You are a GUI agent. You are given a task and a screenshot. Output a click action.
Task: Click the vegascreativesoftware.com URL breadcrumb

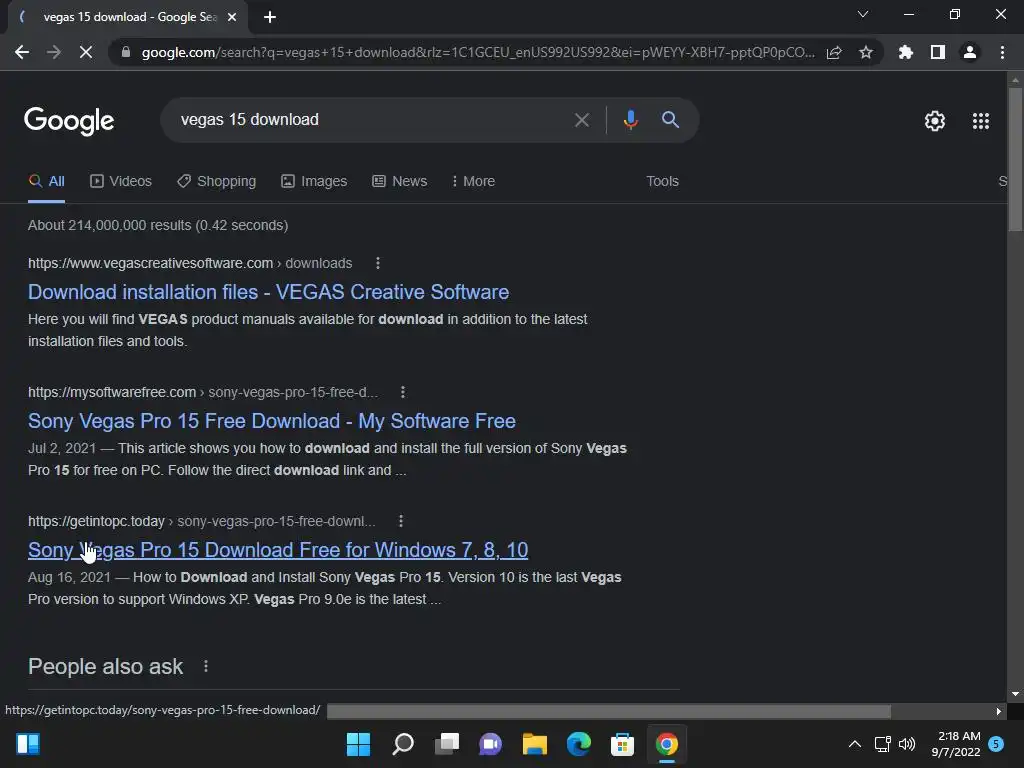(x=190, y=263)
